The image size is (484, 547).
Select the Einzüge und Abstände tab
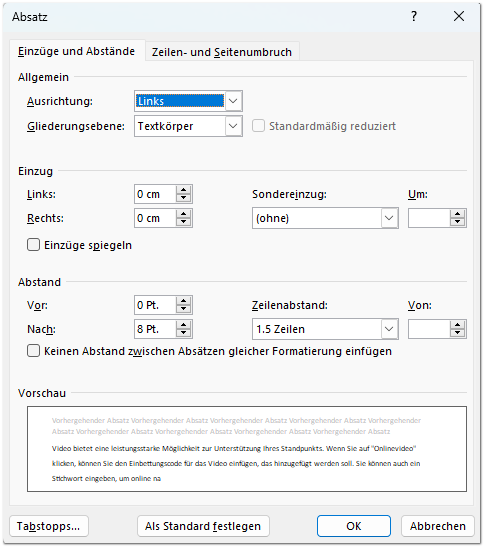click(76, 51)
